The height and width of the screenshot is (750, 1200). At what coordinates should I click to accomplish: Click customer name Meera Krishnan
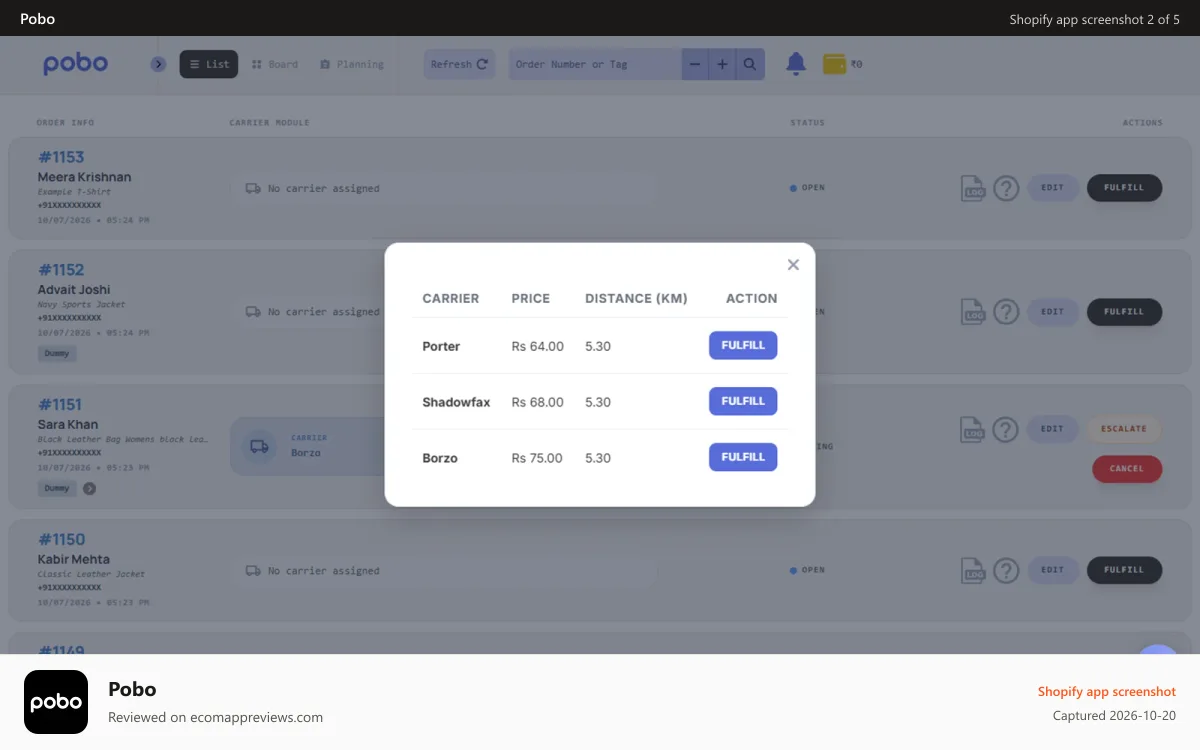(x=85, y=177)
